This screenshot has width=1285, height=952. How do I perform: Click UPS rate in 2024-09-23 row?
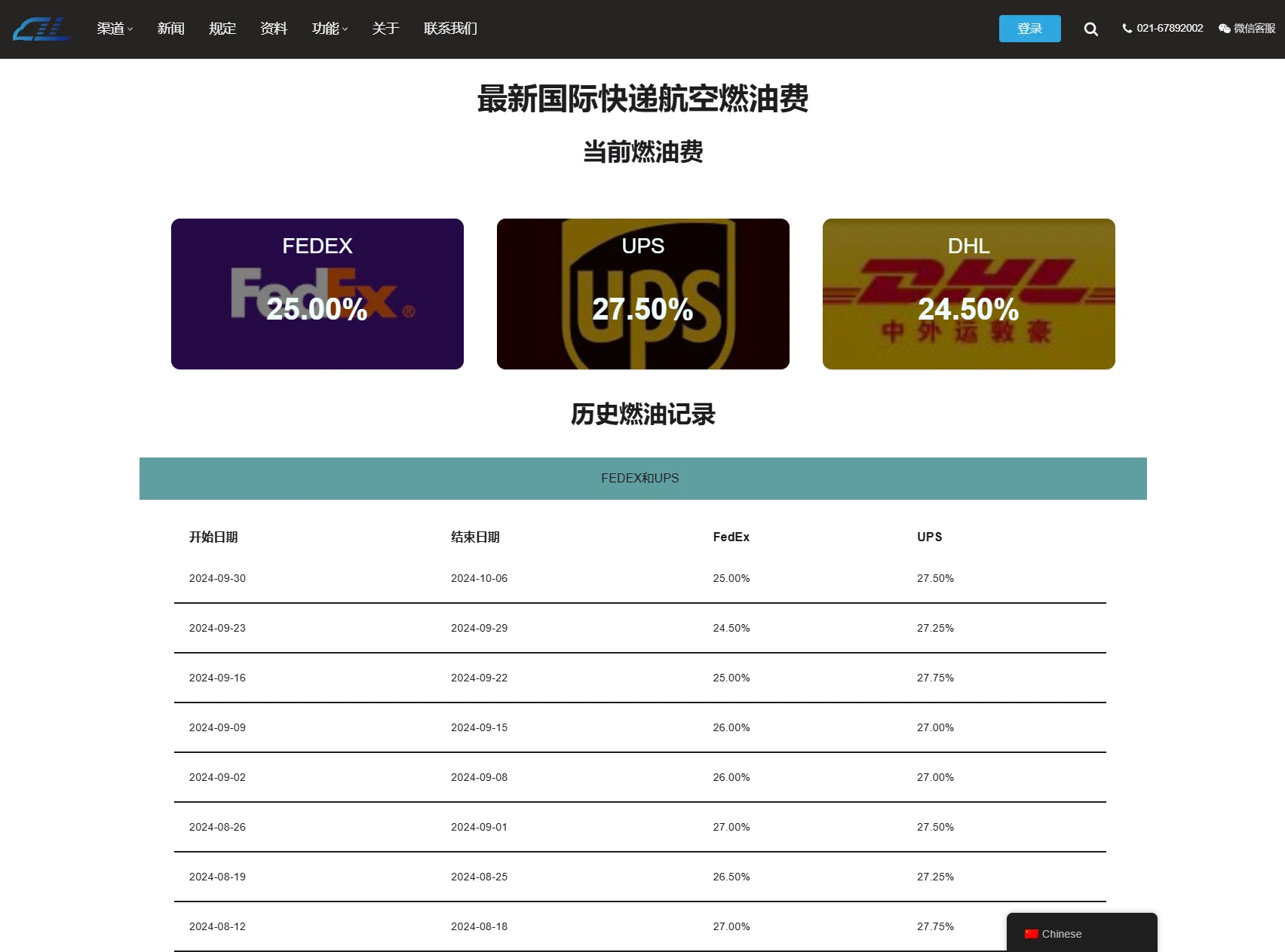935,628
